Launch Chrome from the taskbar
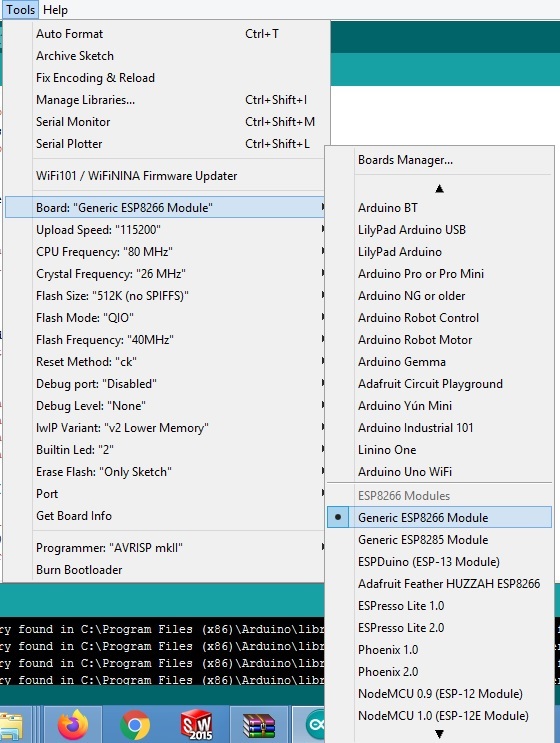Viewport: 560px width, 743px height. click(x=135, y=725)
